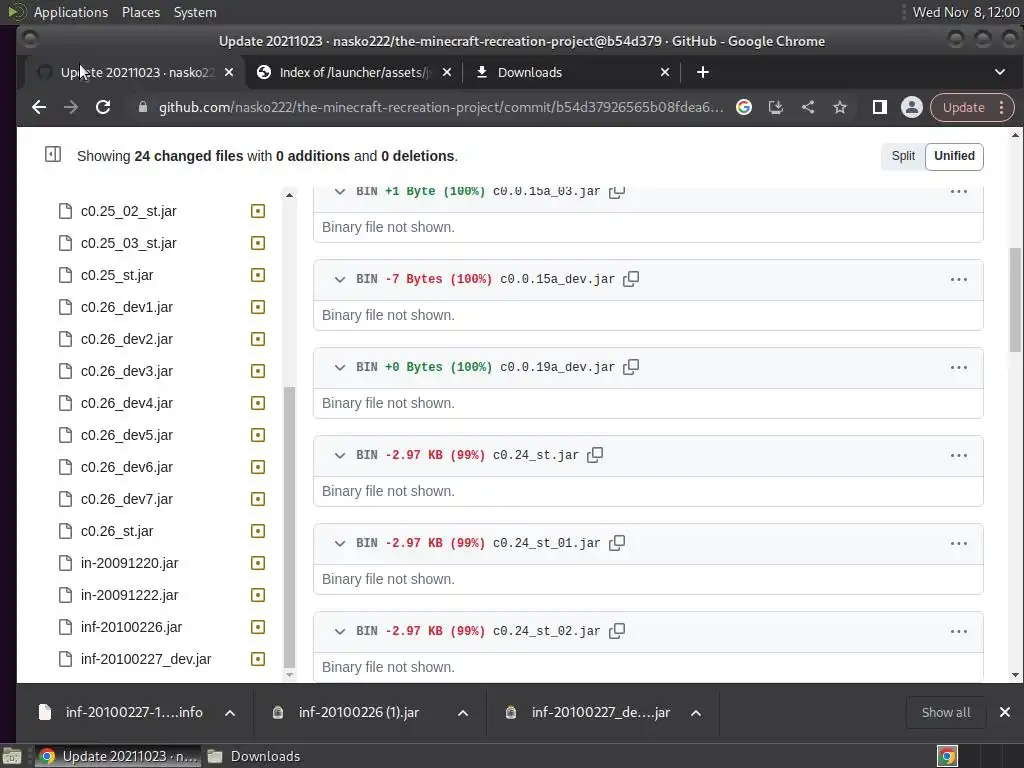Click the file tree scrollbar thumb
This screenshot has width=1024, height=768.
289,527
